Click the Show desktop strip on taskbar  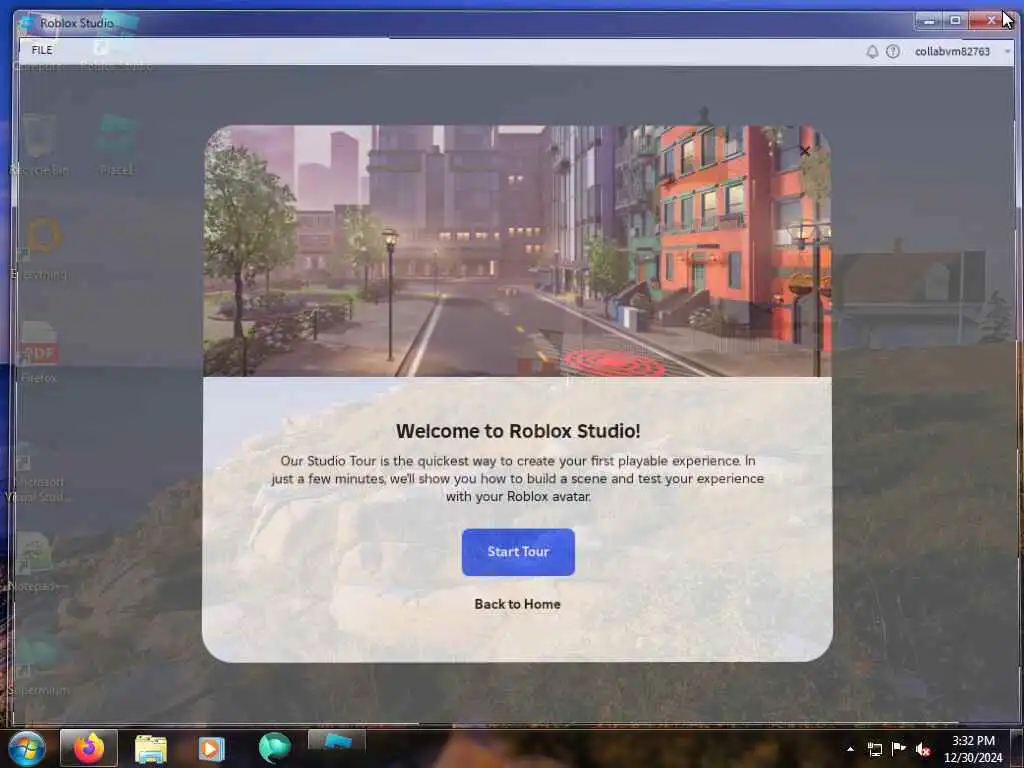1019,749
